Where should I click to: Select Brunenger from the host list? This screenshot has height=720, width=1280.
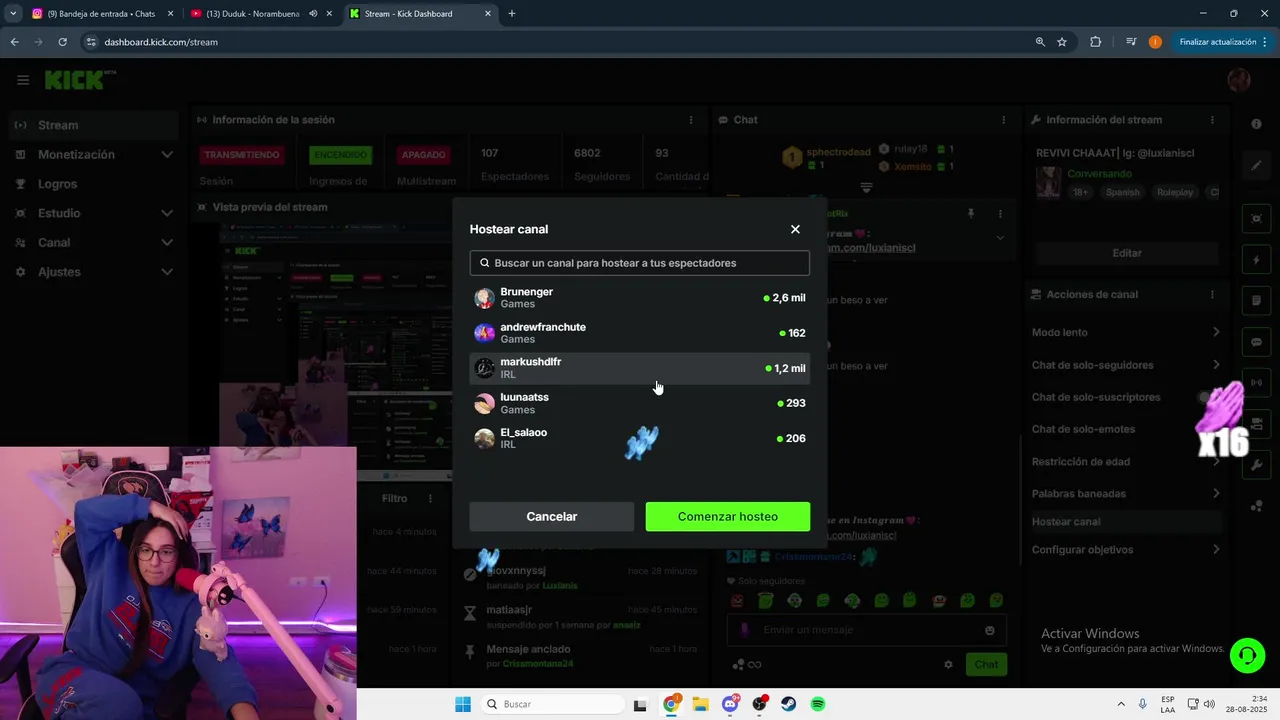[640, 298]
